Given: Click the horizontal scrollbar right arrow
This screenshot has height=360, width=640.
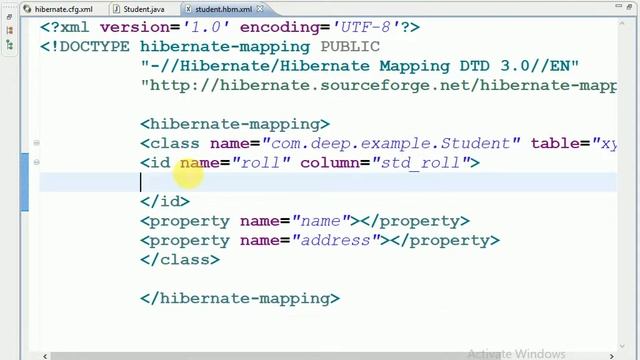Looking at the screenshot, I should (x=611, y=356).
